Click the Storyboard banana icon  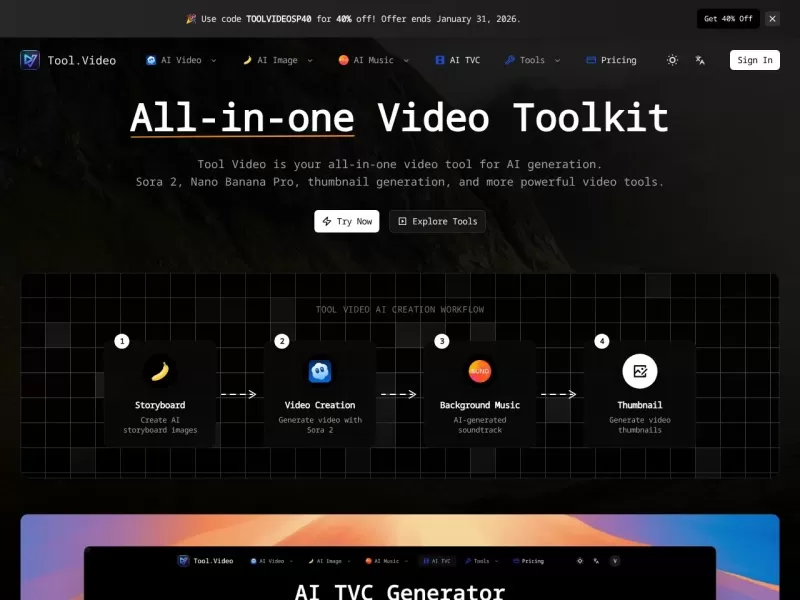(x=160, y=371)
